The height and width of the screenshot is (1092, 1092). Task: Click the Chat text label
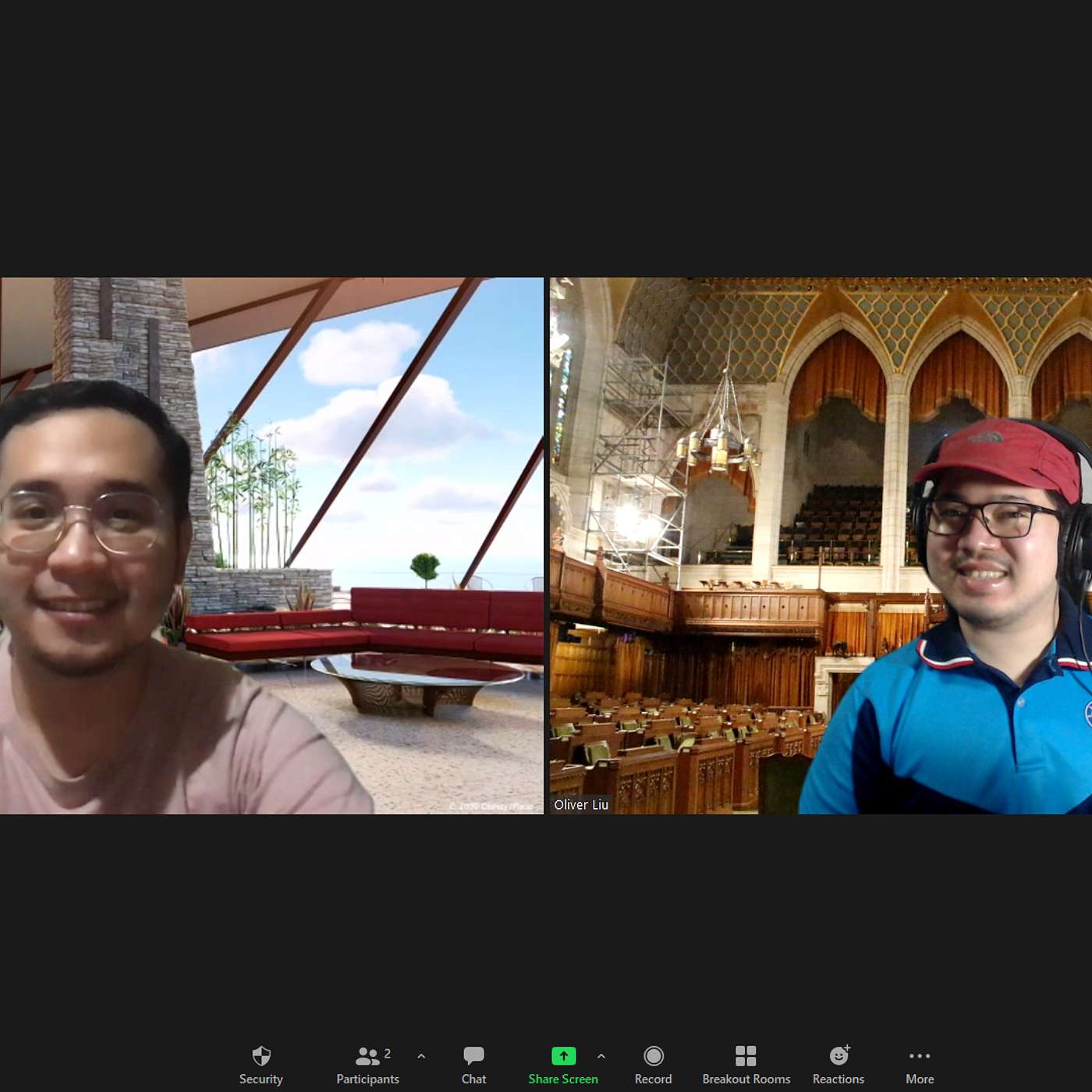pyautogui.click(x=473, y=1079)
